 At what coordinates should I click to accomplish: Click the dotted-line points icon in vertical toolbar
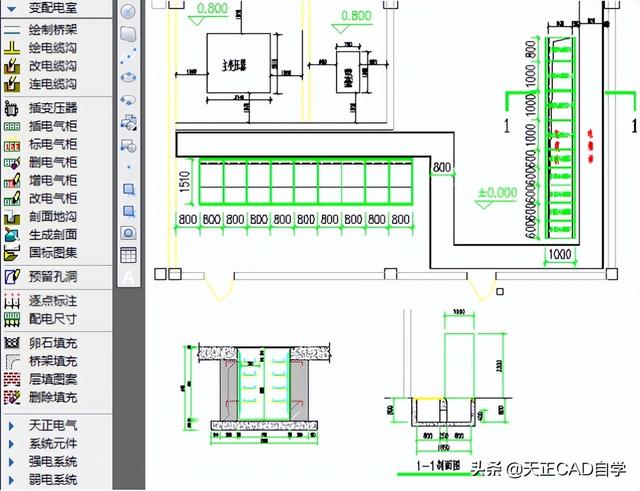tap(128, 56)
